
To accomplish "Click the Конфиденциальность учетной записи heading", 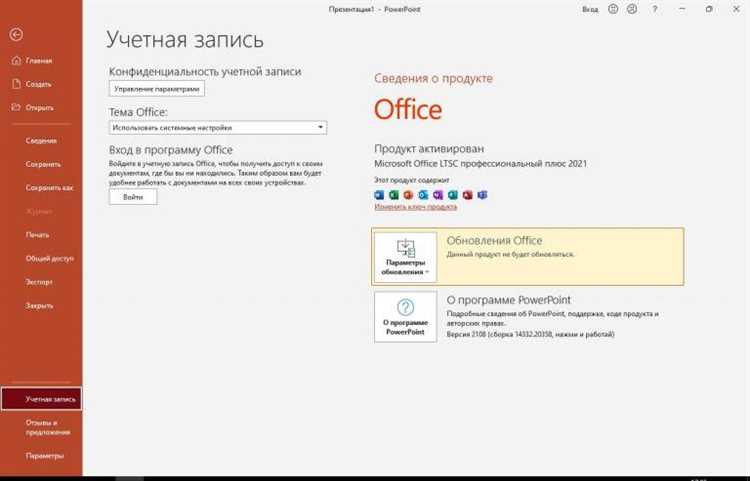I will 205,72.
